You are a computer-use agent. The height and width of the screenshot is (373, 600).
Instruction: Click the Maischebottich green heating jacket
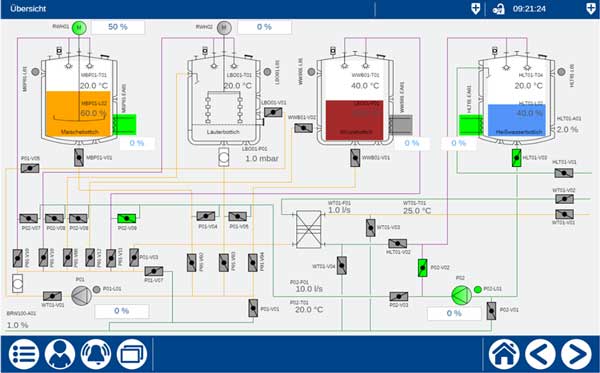(x=124, y=124)
